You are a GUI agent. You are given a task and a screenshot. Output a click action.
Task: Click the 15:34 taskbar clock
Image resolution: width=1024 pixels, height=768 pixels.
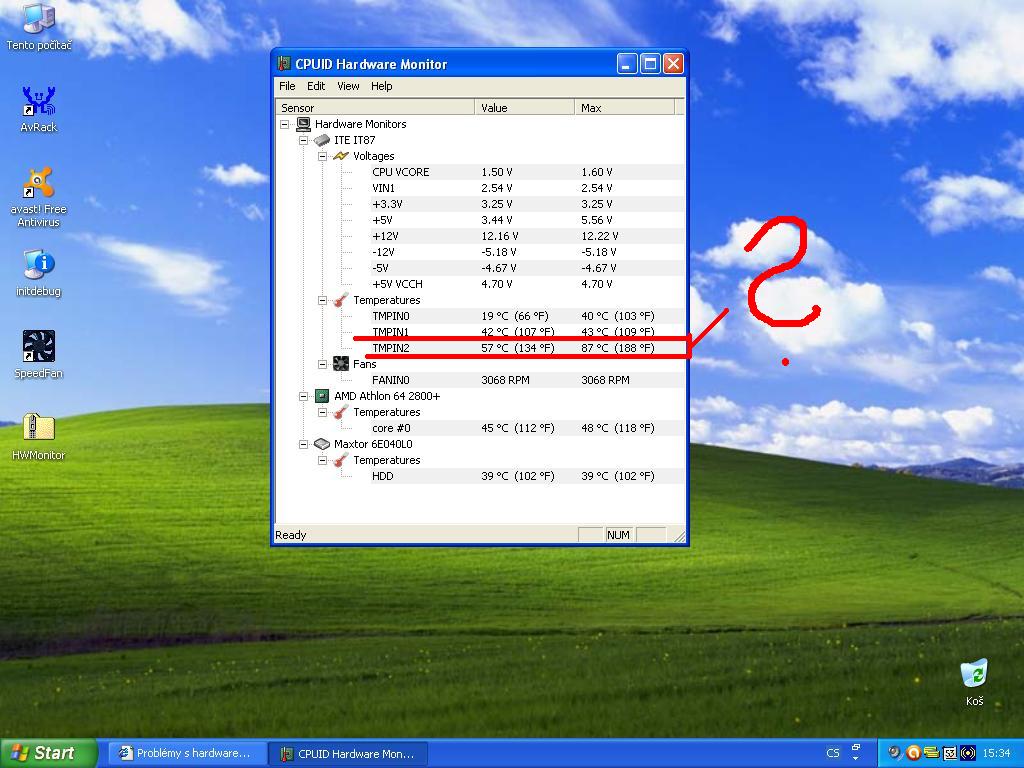coord(997,753)
